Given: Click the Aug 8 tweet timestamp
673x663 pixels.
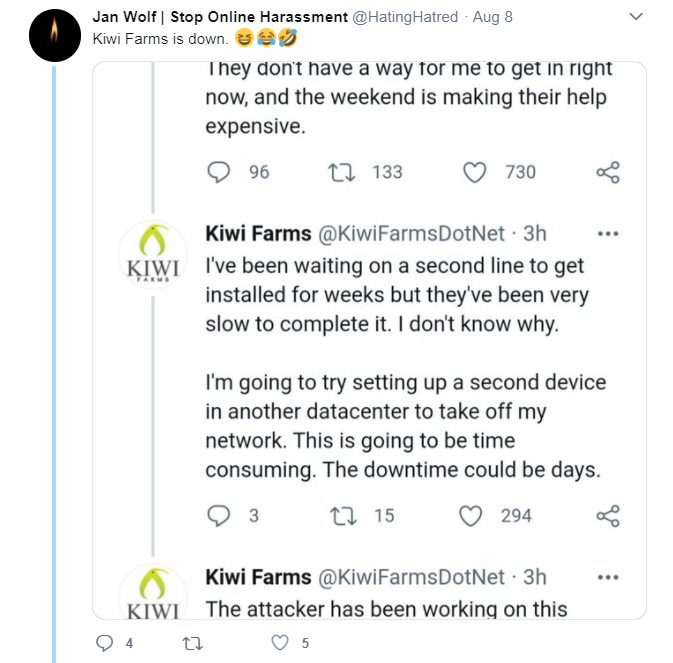Looking at the screenshot, I should (x=496, y=17).
